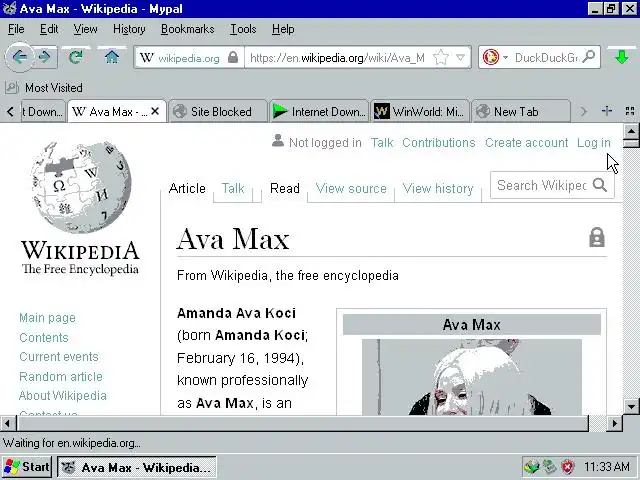Open the Main page sidebar link
Image resolution: width=640 pixels, height=480 pixels.
(47, 318)
